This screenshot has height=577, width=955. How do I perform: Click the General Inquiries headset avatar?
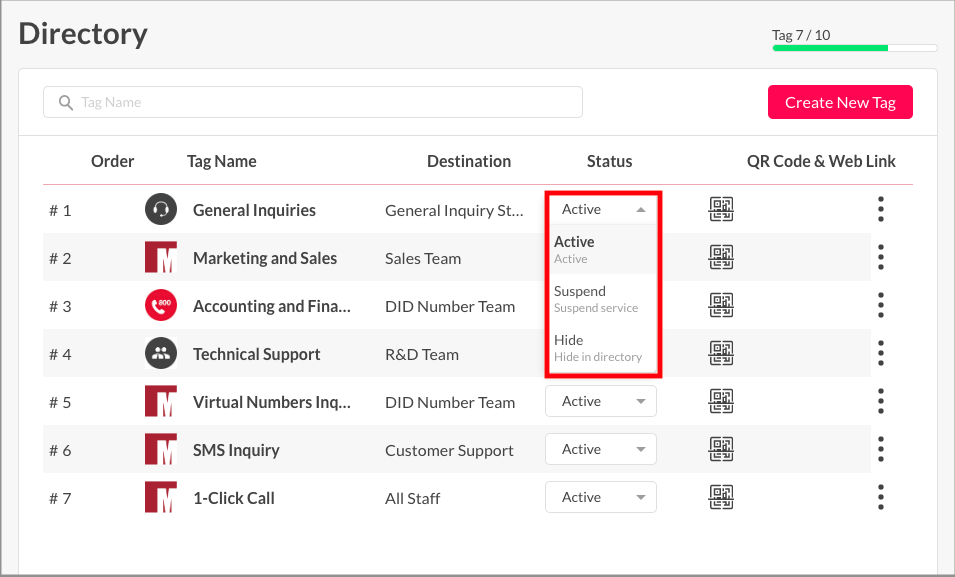tap(161, 209)
